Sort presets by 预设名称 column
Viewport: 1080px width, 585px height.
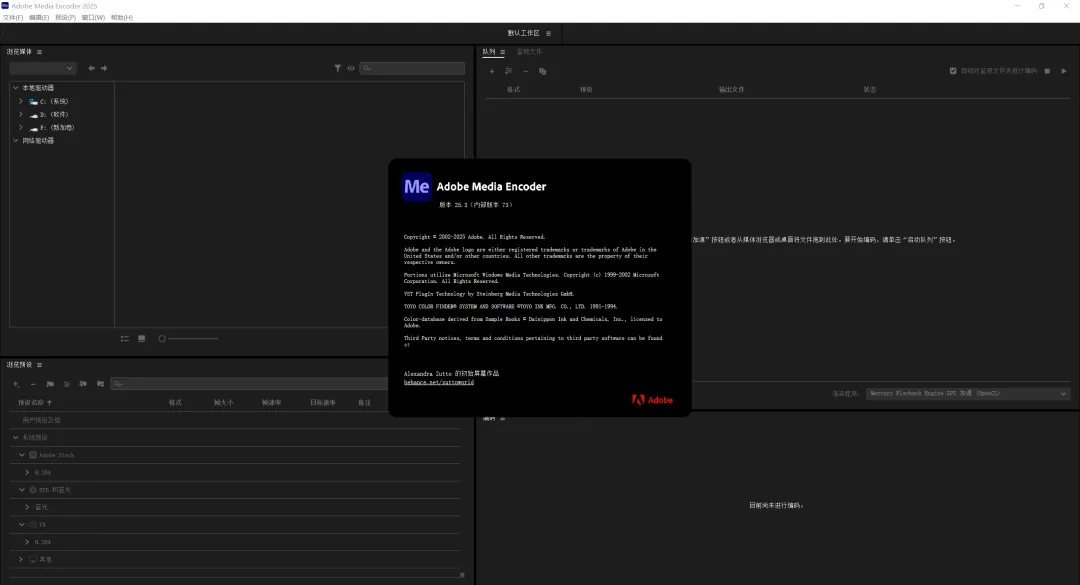(34, 402)
